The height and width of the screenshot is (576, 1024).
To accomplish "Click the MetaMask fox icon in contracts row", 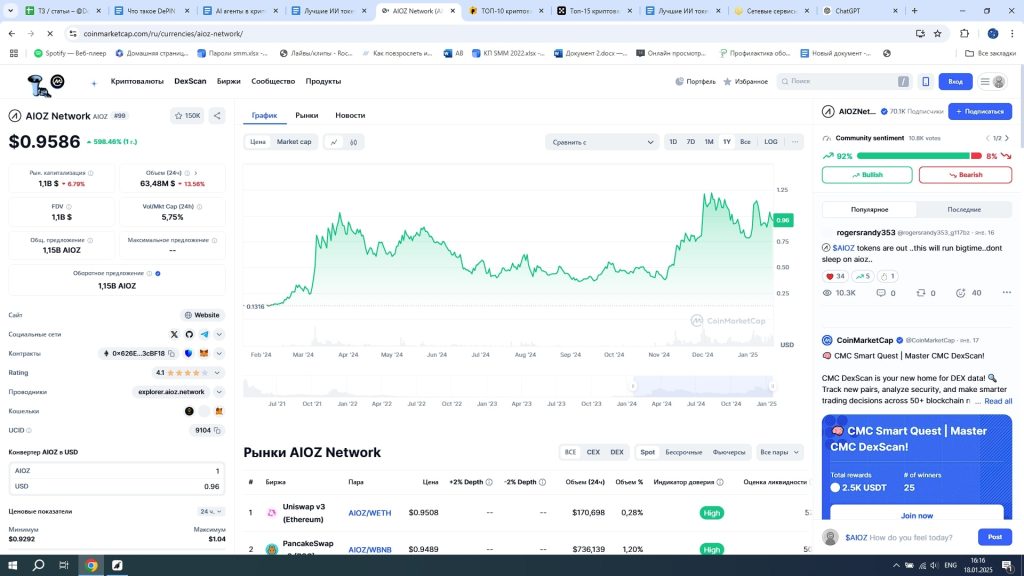I will [204, 353].
